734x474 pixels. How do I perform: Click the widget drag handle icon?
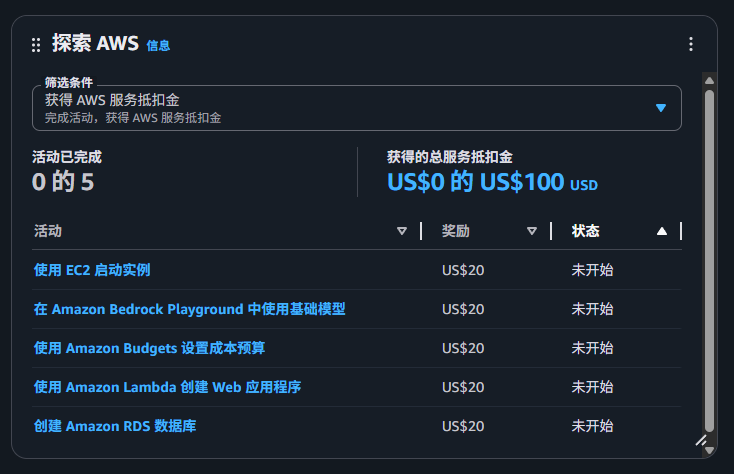click(36, 45)
